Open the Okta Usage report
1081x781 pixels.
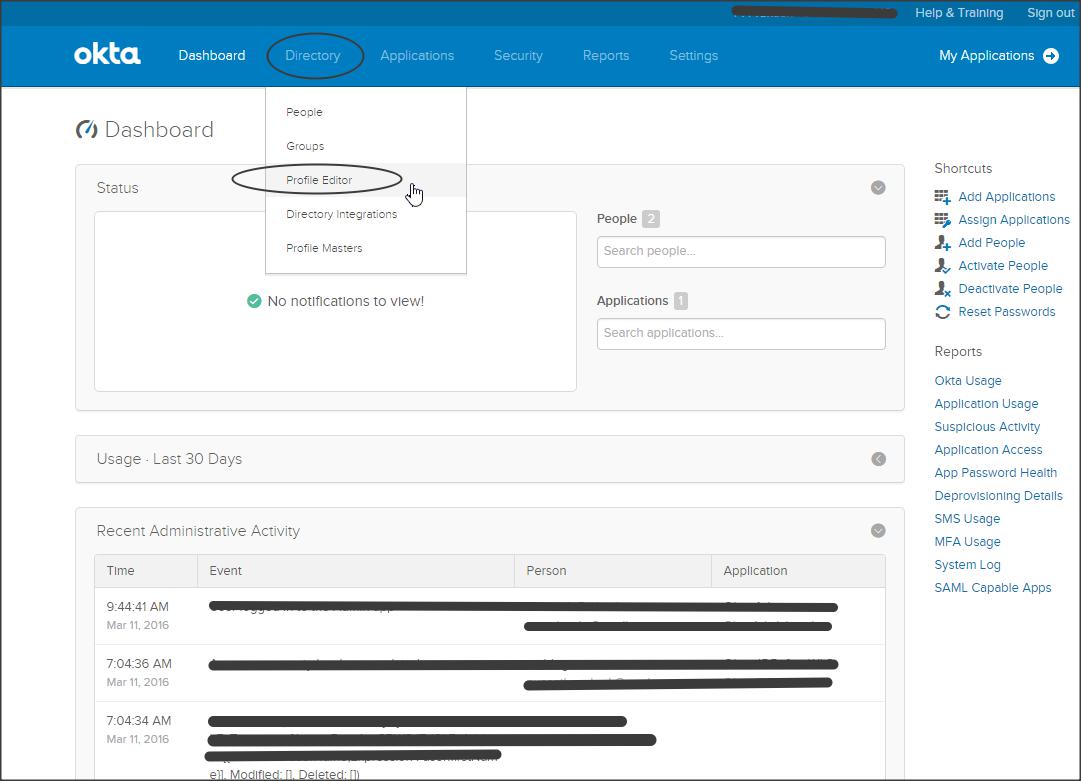[x=968, y=381]
